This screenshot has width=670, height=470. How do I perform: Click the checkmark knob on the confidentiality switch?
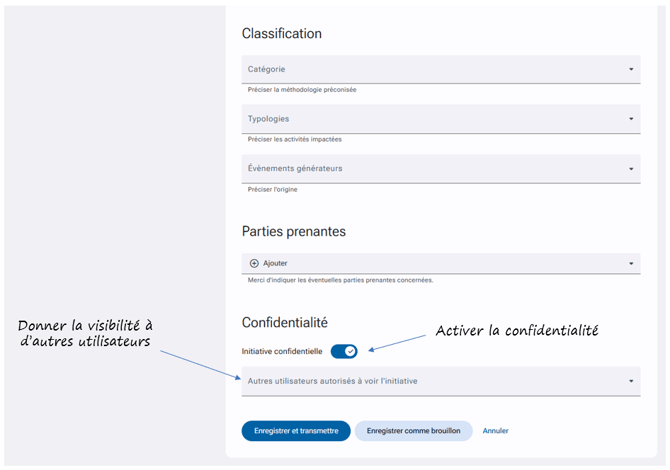click(x=350, y=351)
